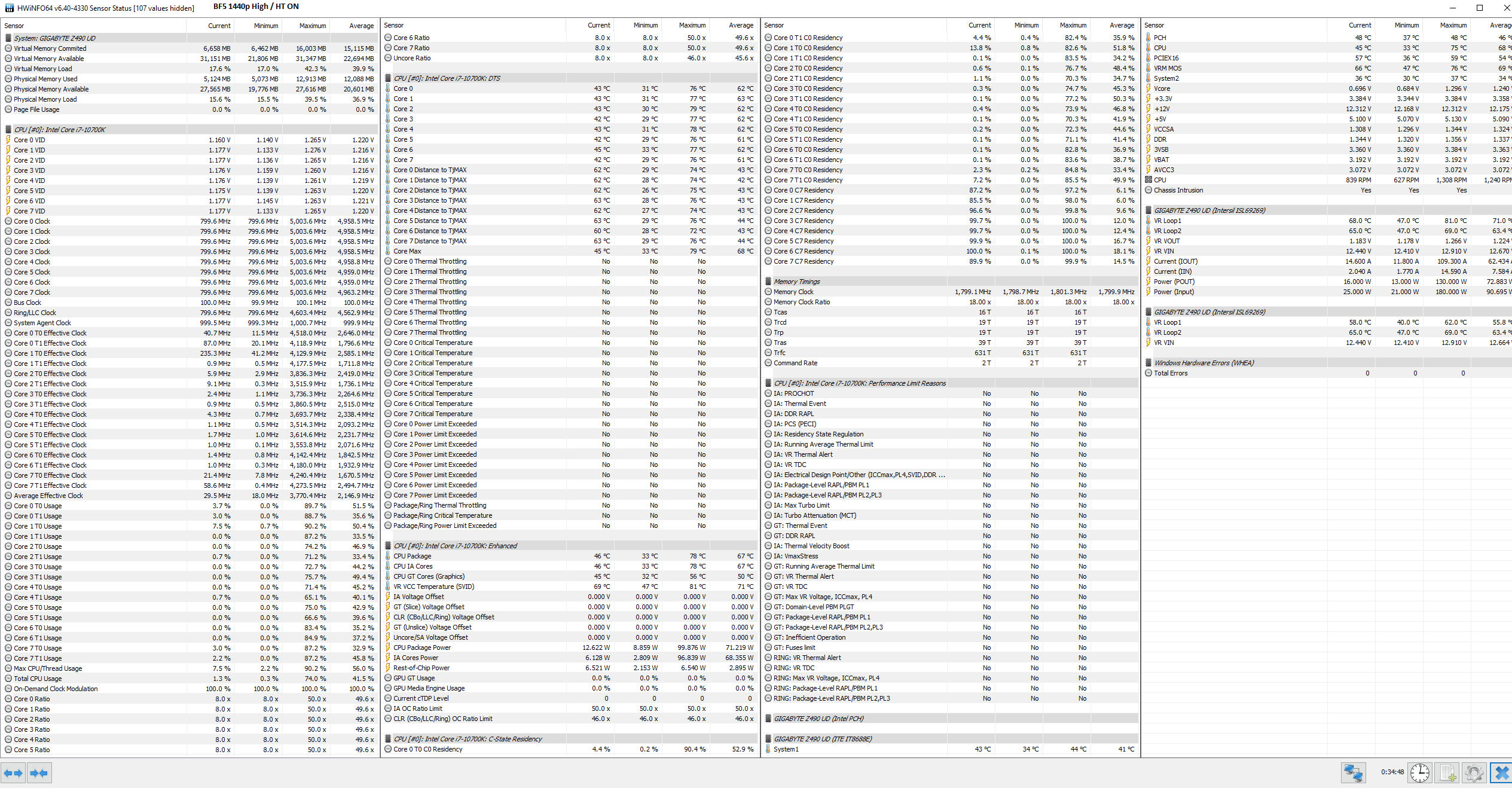Select Command Rate row
1512x788 pixels.
(x=951, y=363)
